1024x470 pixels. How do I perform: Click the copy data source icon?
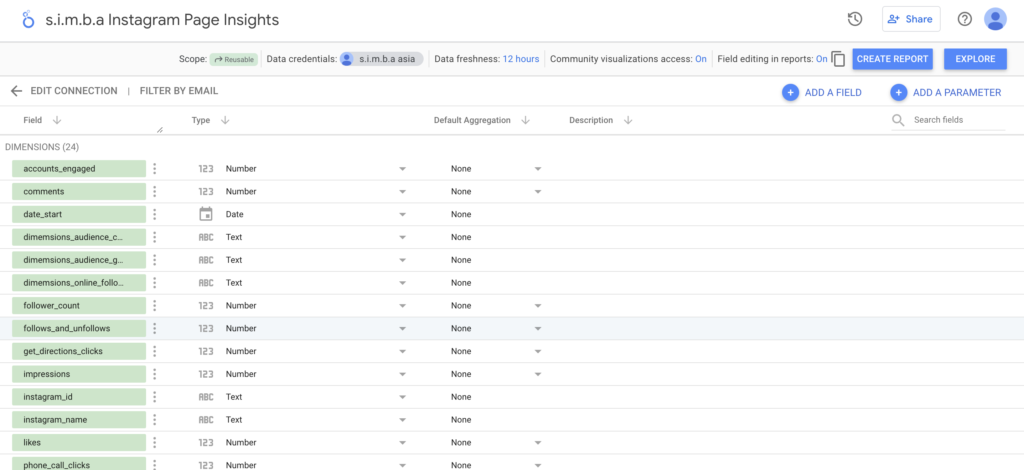[x=838, y=59]
